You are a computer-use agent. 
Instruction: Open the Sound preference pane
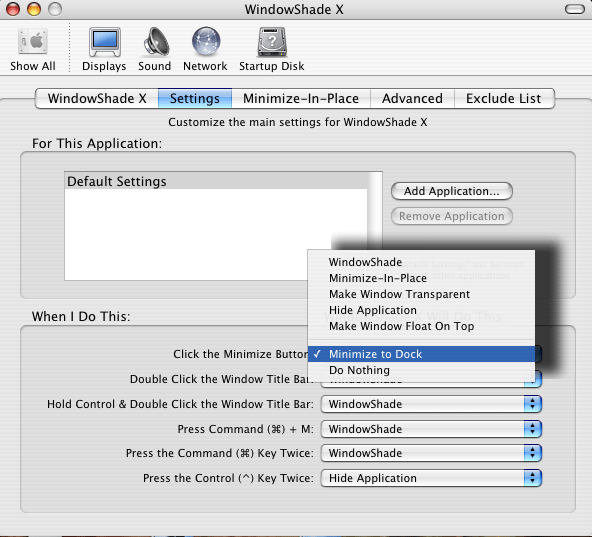(x=155, y=49)
